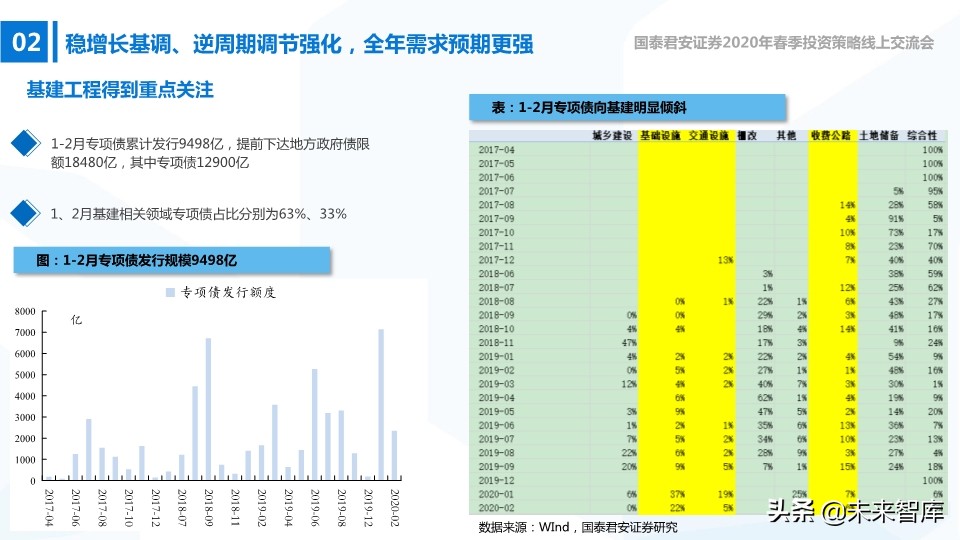Click the 2020-01 row label in the table
960x540 pixels.
[497, 494]
